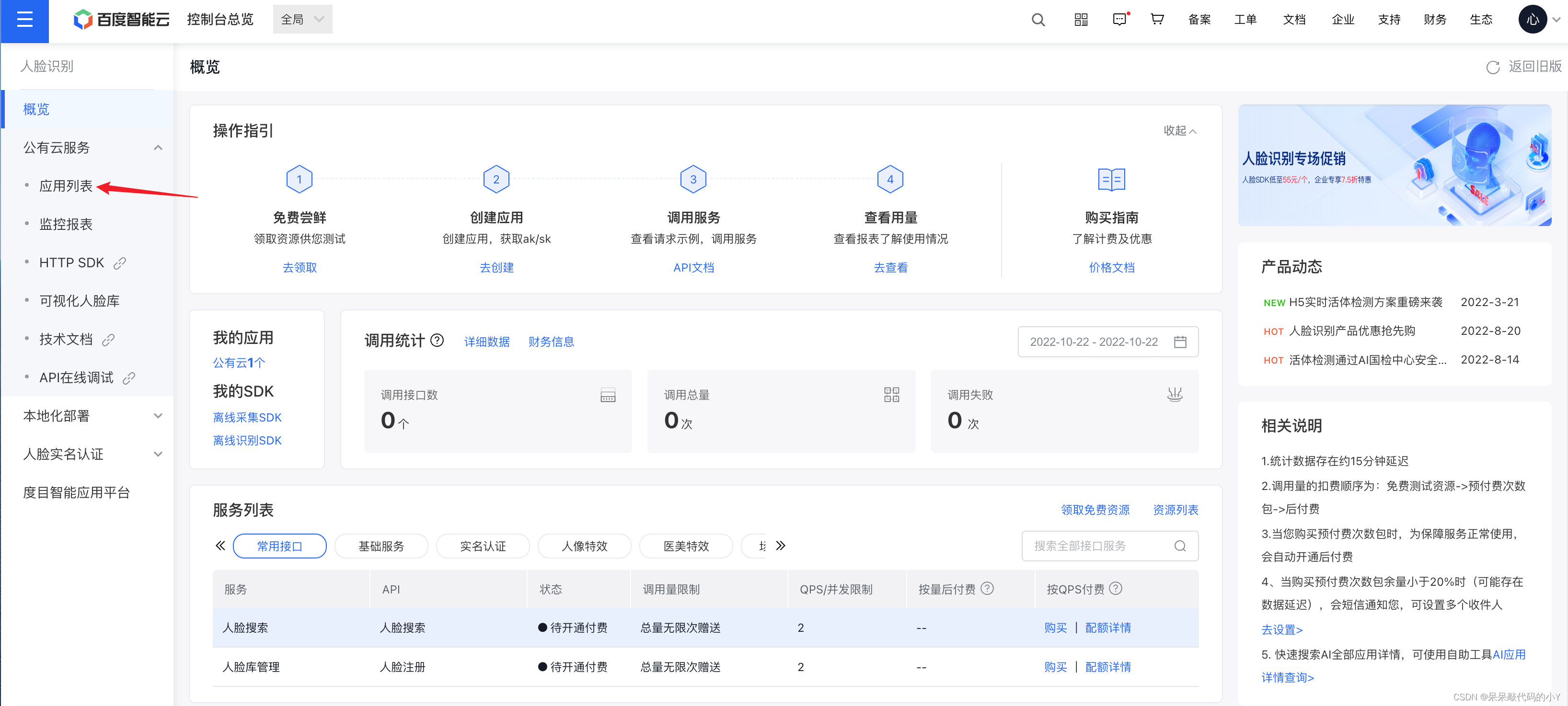The image size is (1568, 706).
Task: Click step 3 hexagon icon 调用服务
Action: (692, 179)
